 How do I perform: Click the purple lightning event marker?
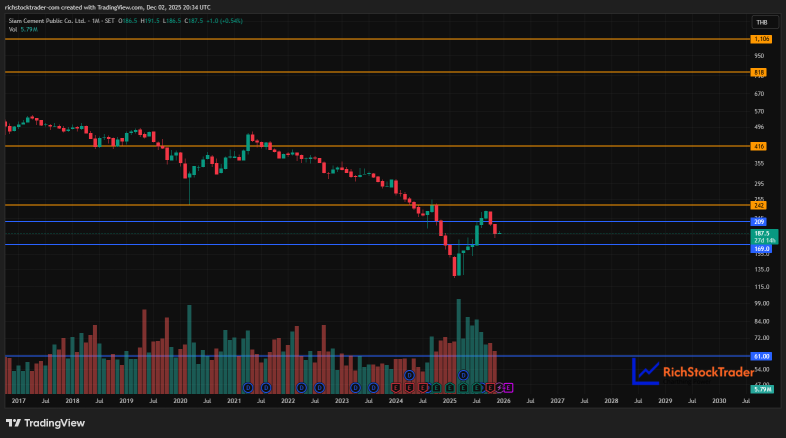pos(499,388)
